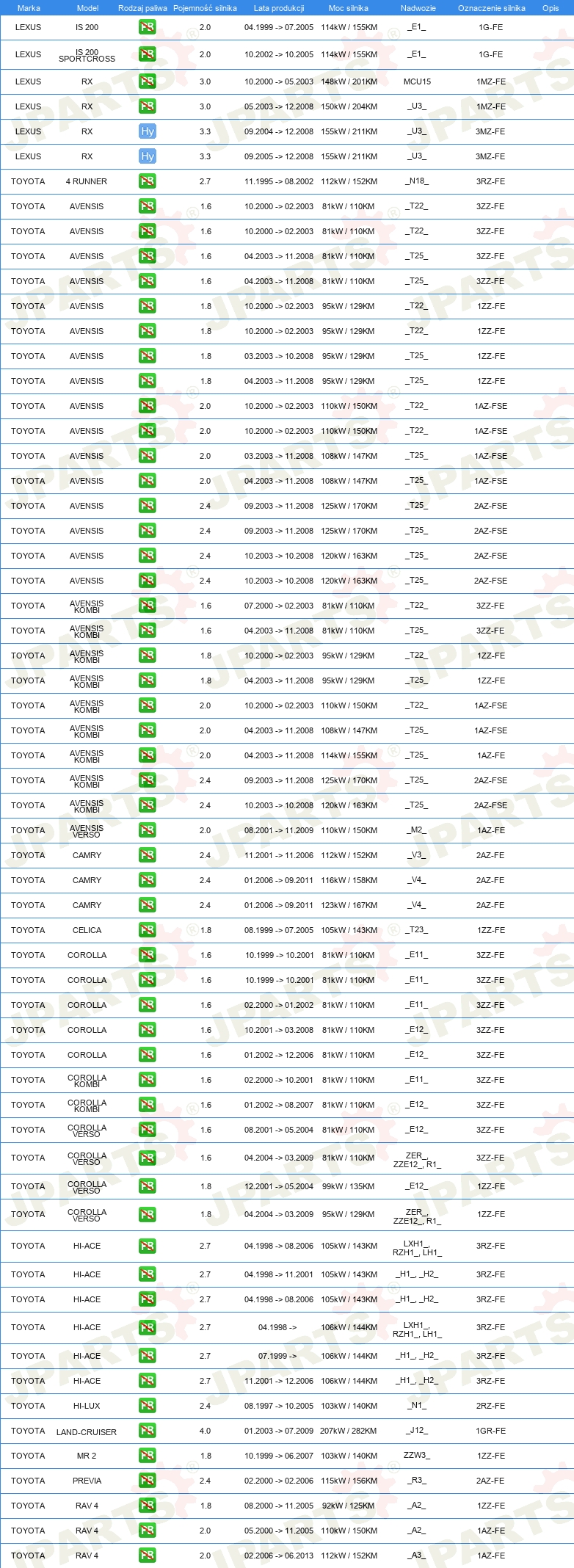
Task: Select the 'PREVIA' model cell
Action: [x=87, y=1481]
